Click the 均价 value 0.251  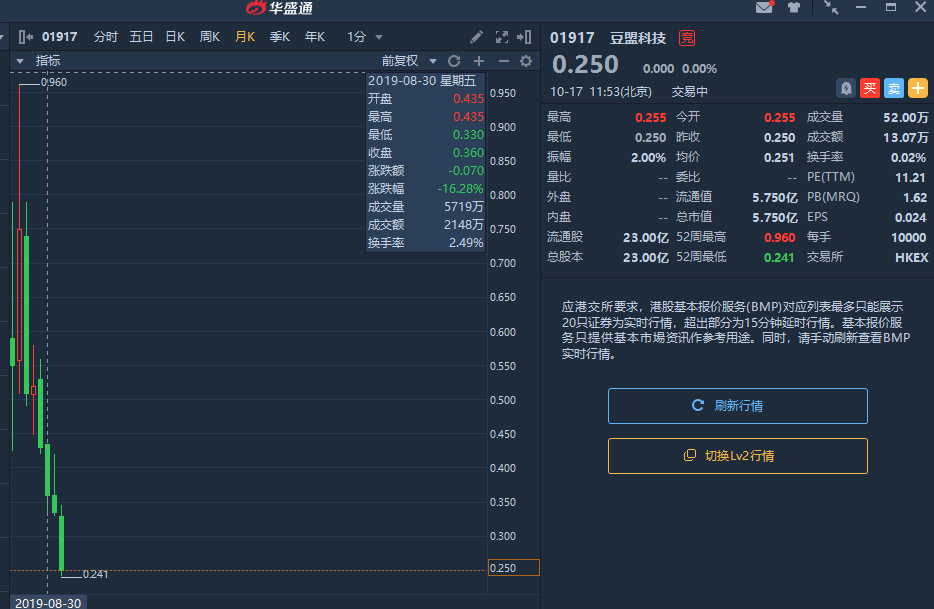(779, 158)
